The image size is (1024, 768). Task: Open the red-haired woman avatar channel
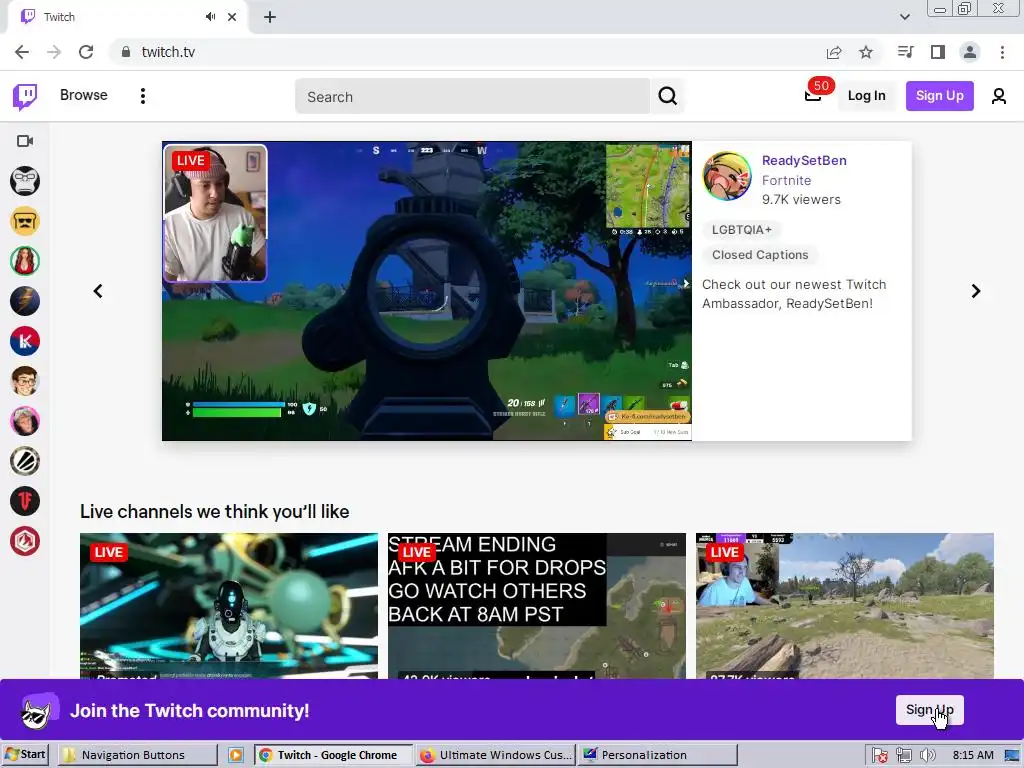pos(25,261)
